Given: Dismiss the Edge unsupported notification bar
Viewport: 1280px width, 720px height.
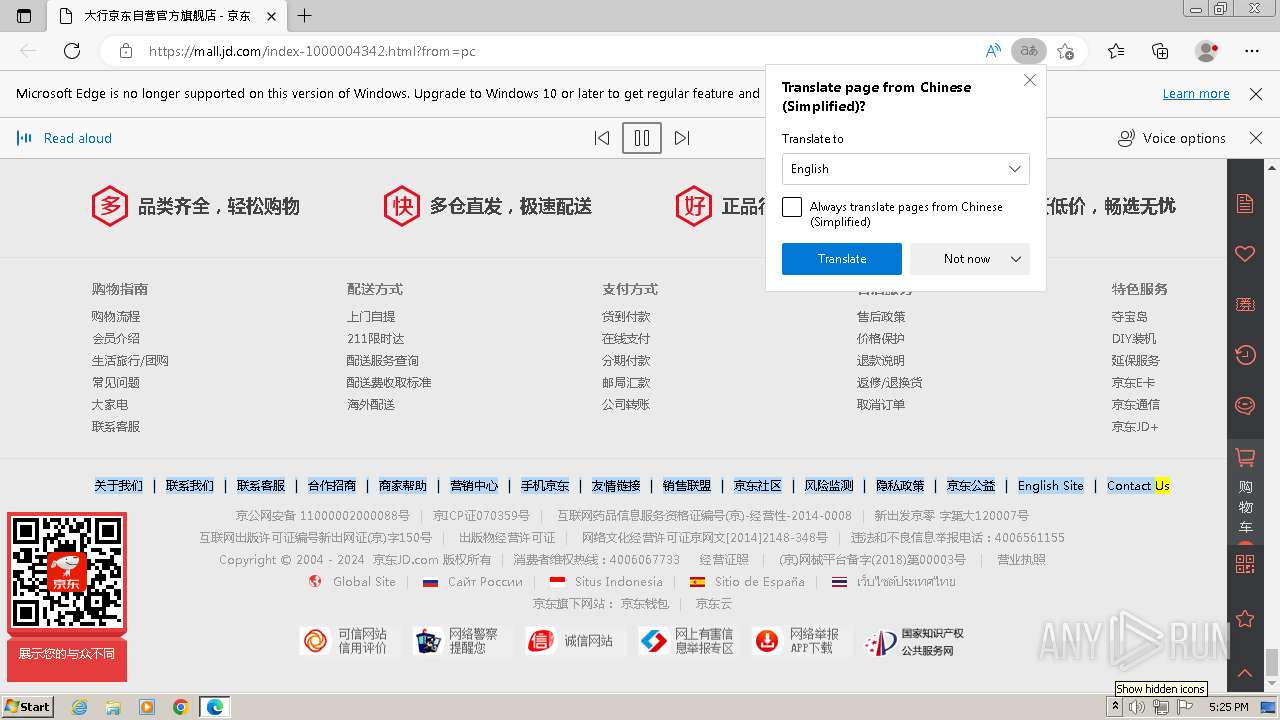Looking at the screenshot, I should [1256, 94].
